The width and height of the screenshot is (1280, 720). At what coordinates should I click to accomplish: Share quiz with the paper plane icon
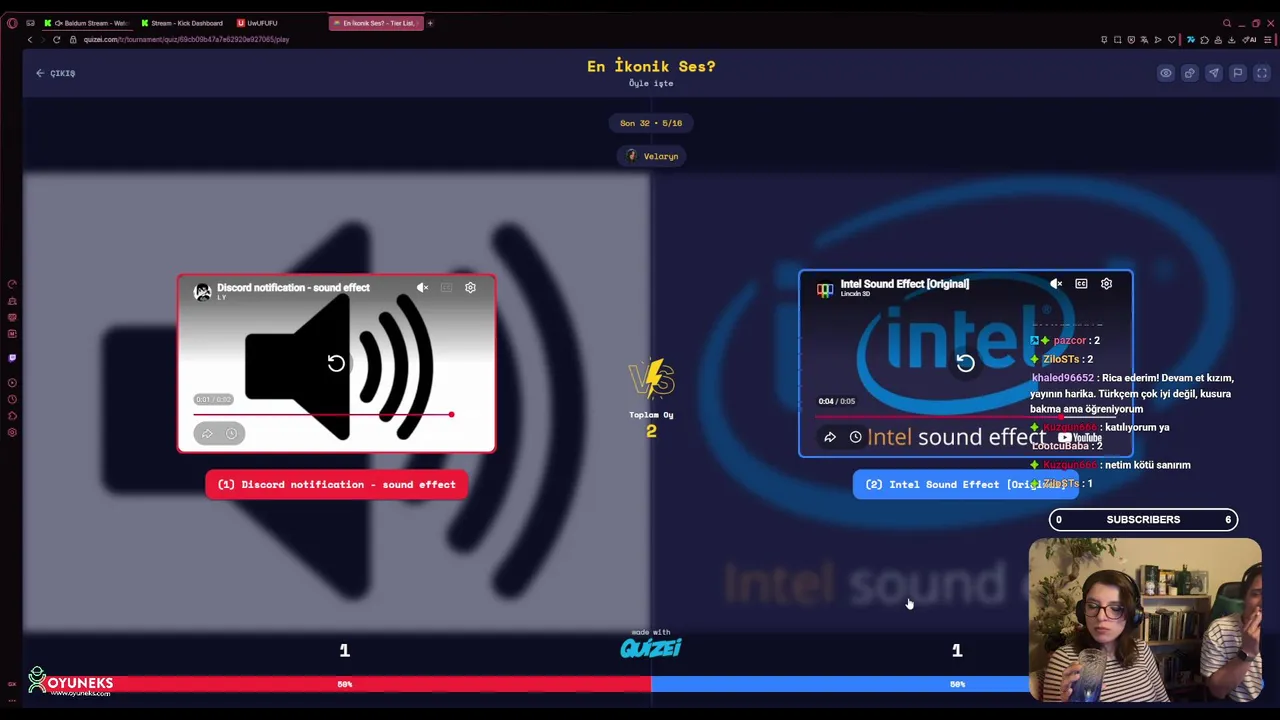coord(1214,73)
